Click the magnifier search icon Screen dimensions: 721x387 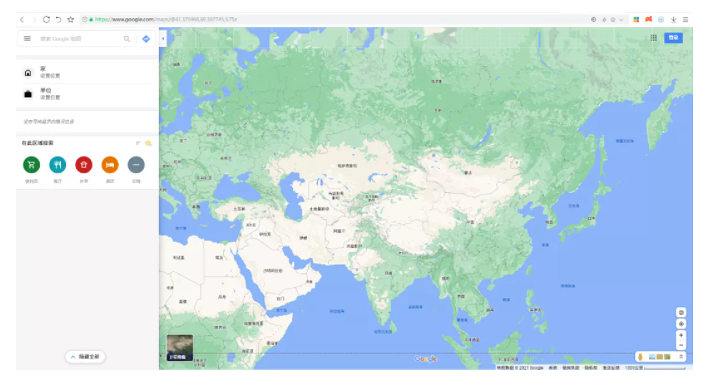[127, 39]
